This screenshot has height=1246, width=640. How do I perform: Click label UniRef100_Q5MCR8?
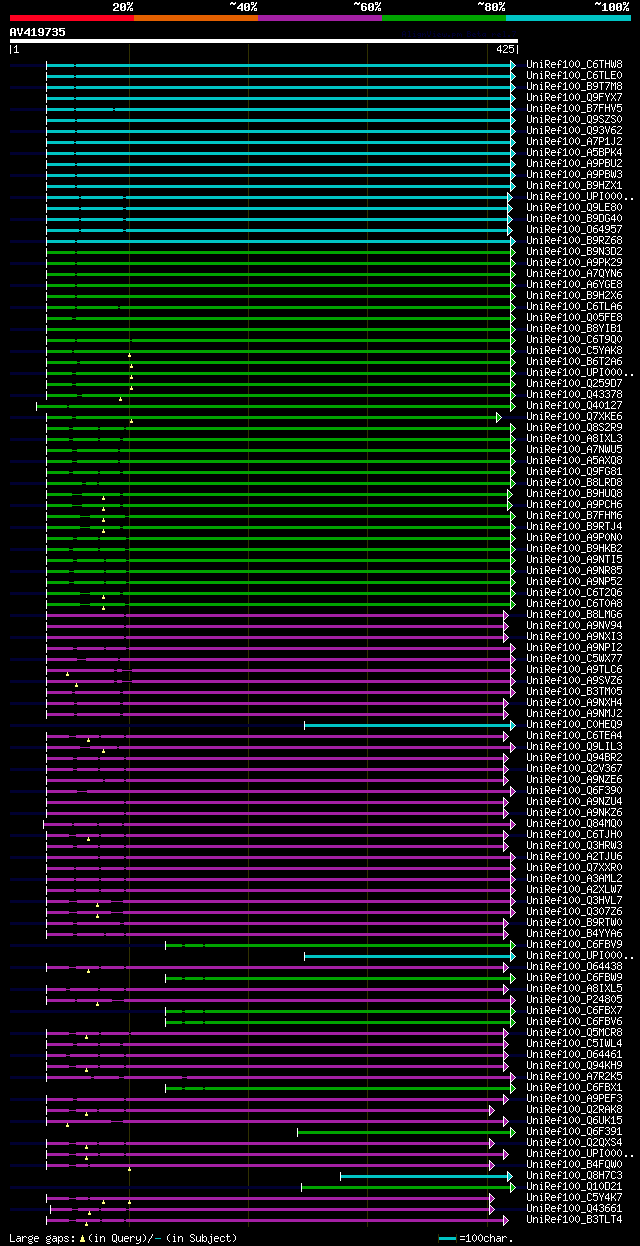click(x=574, y=1032)
